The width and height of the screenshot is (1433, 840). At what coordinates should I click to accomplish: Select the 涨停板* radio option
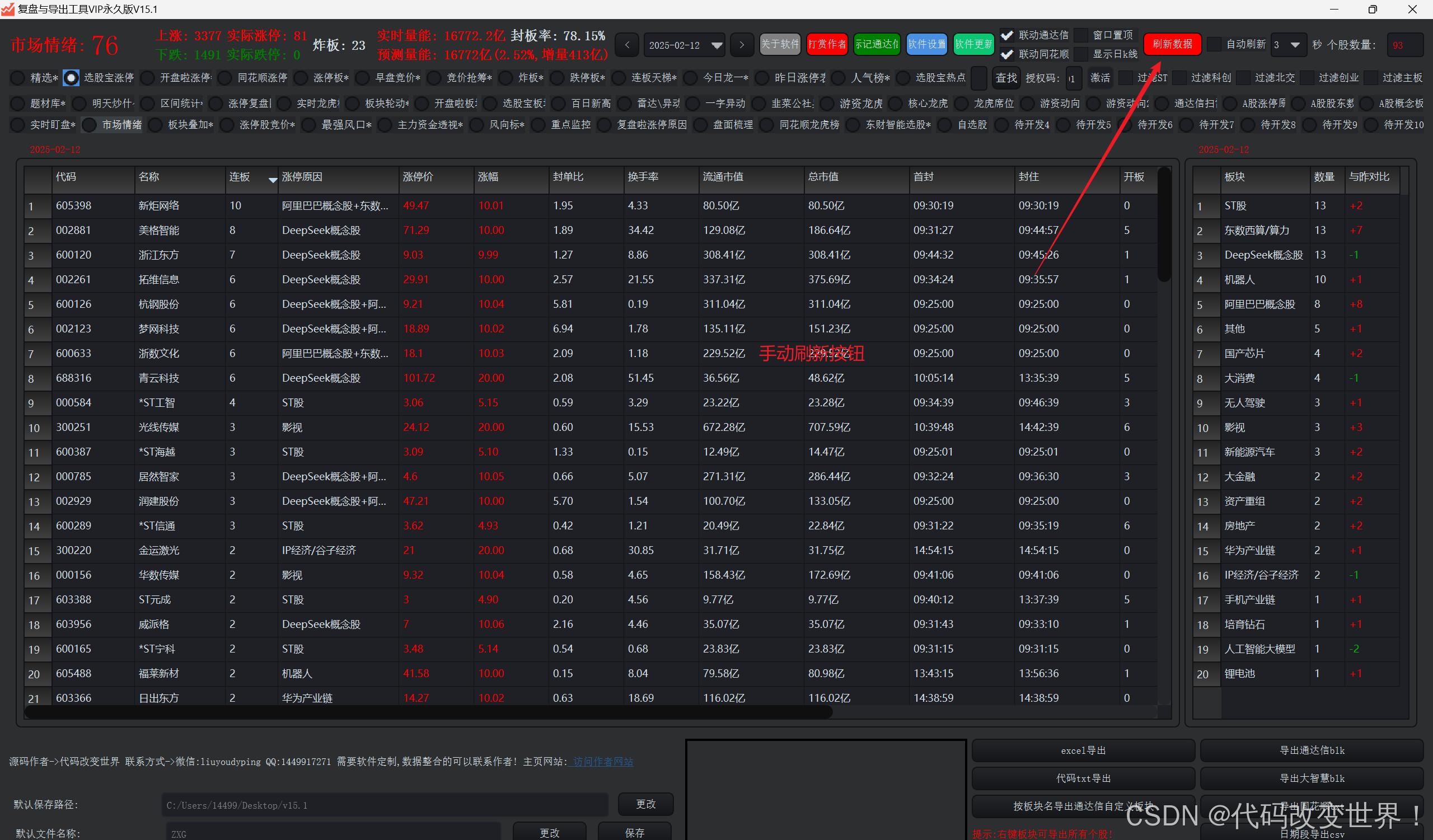click(x=302, y=78)
